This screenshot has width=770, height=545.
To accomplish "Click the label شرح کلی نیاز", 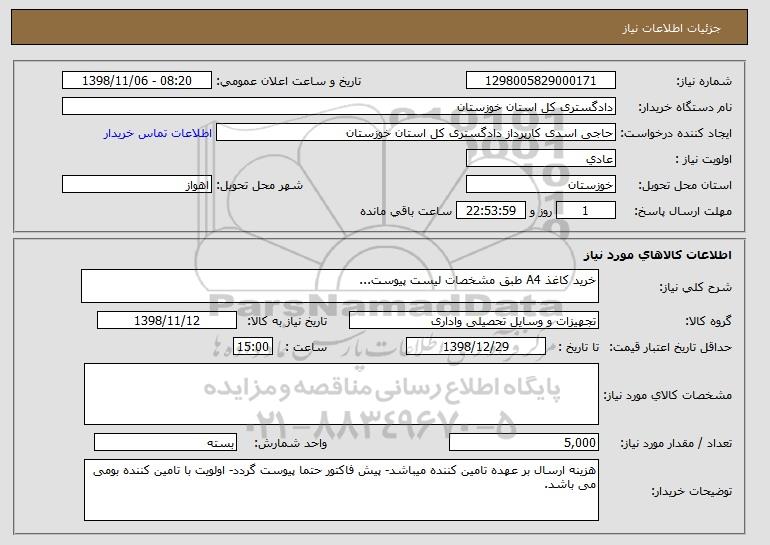I will tap(695, 288).
